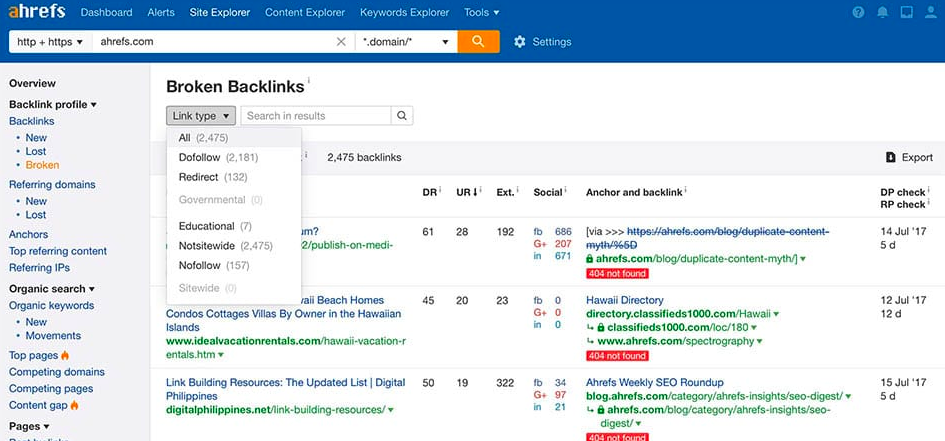Click the Export button
The width and height of the screenshot is (945, 441).
tap(909, 157)
